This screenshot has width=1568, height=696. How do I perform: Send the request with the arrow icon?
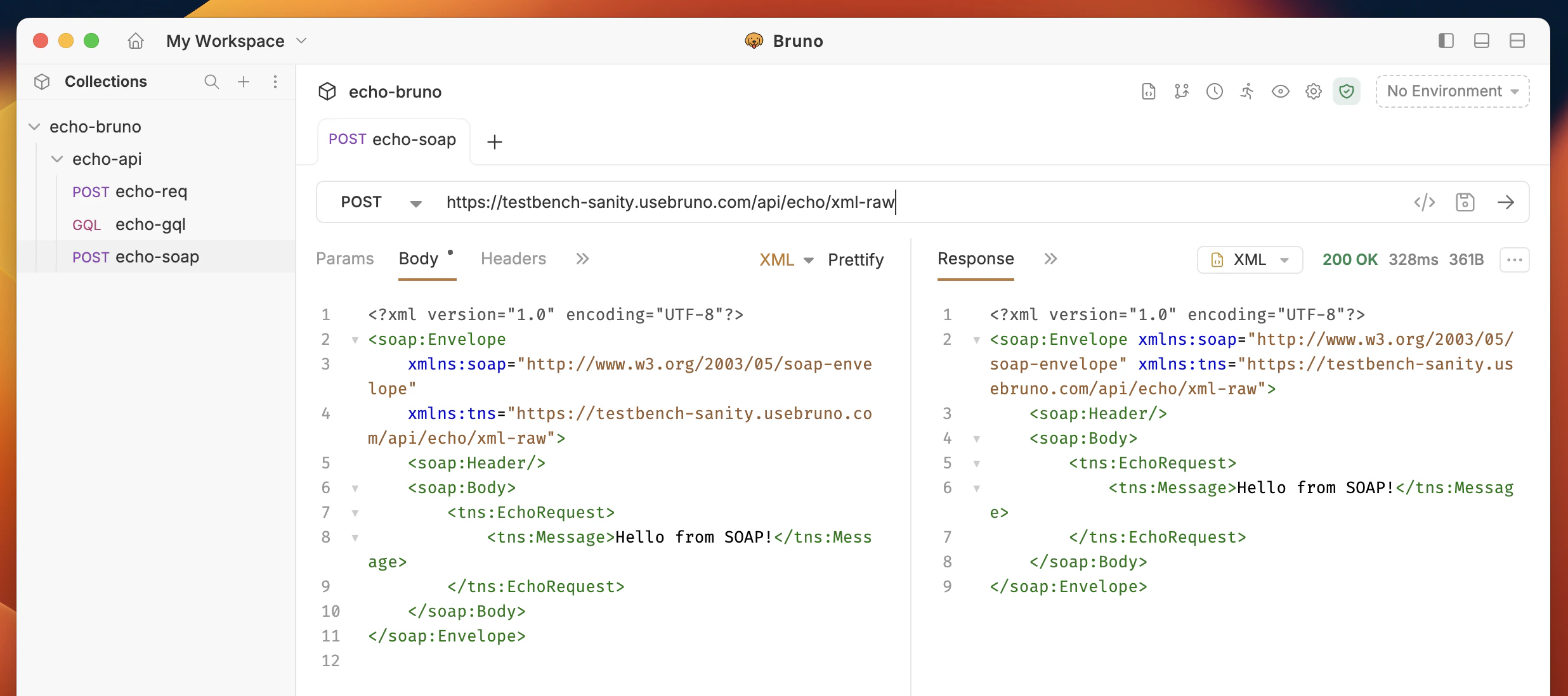1508,202
